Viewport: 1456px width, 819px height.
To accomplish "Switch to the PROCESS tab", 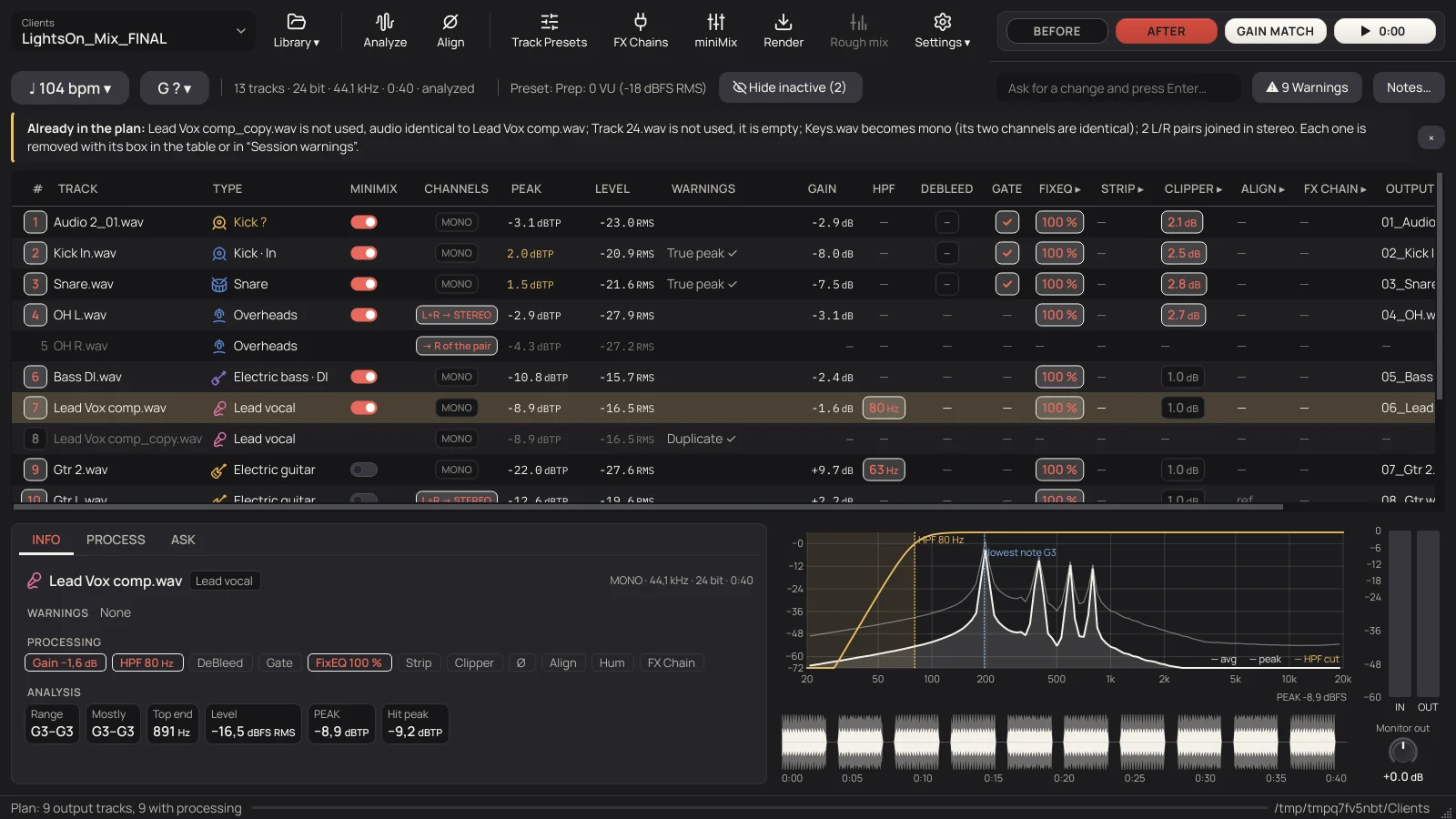I will pos(116,541).
